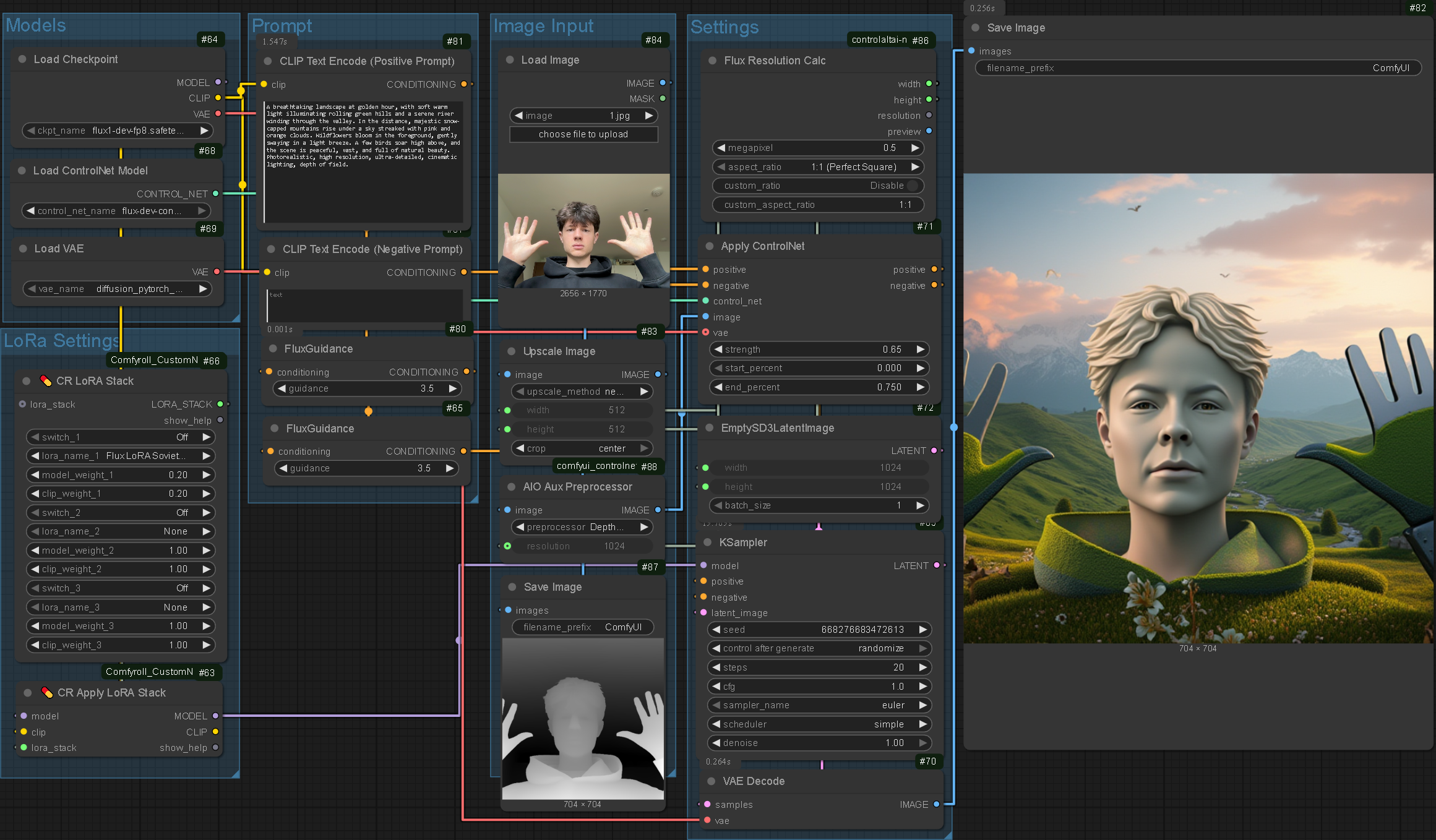The image size is (1436, 840).
Task: Open the sampler_name euler dropdown
Action: coord(819,705)
